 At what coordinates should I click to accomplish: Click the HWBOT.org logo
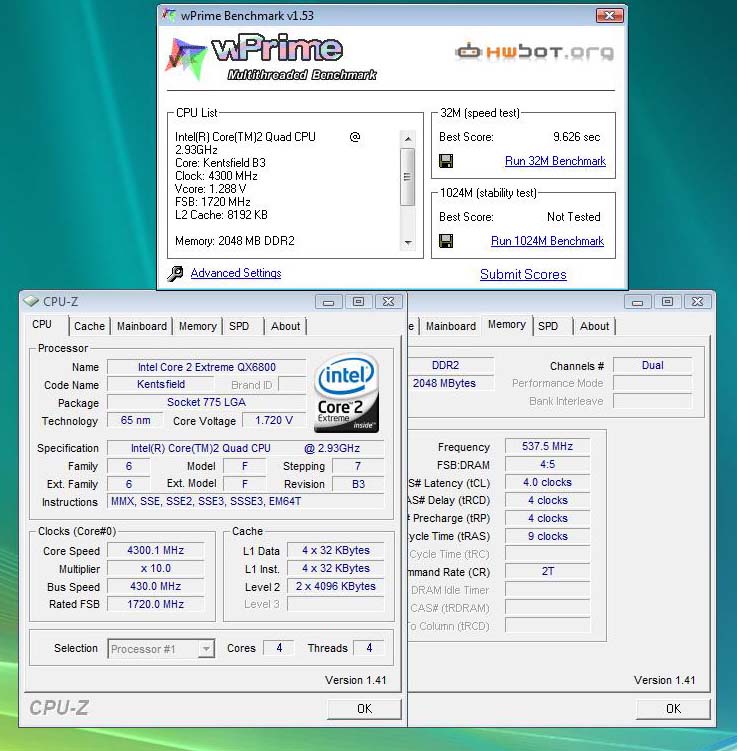point(534,52)
